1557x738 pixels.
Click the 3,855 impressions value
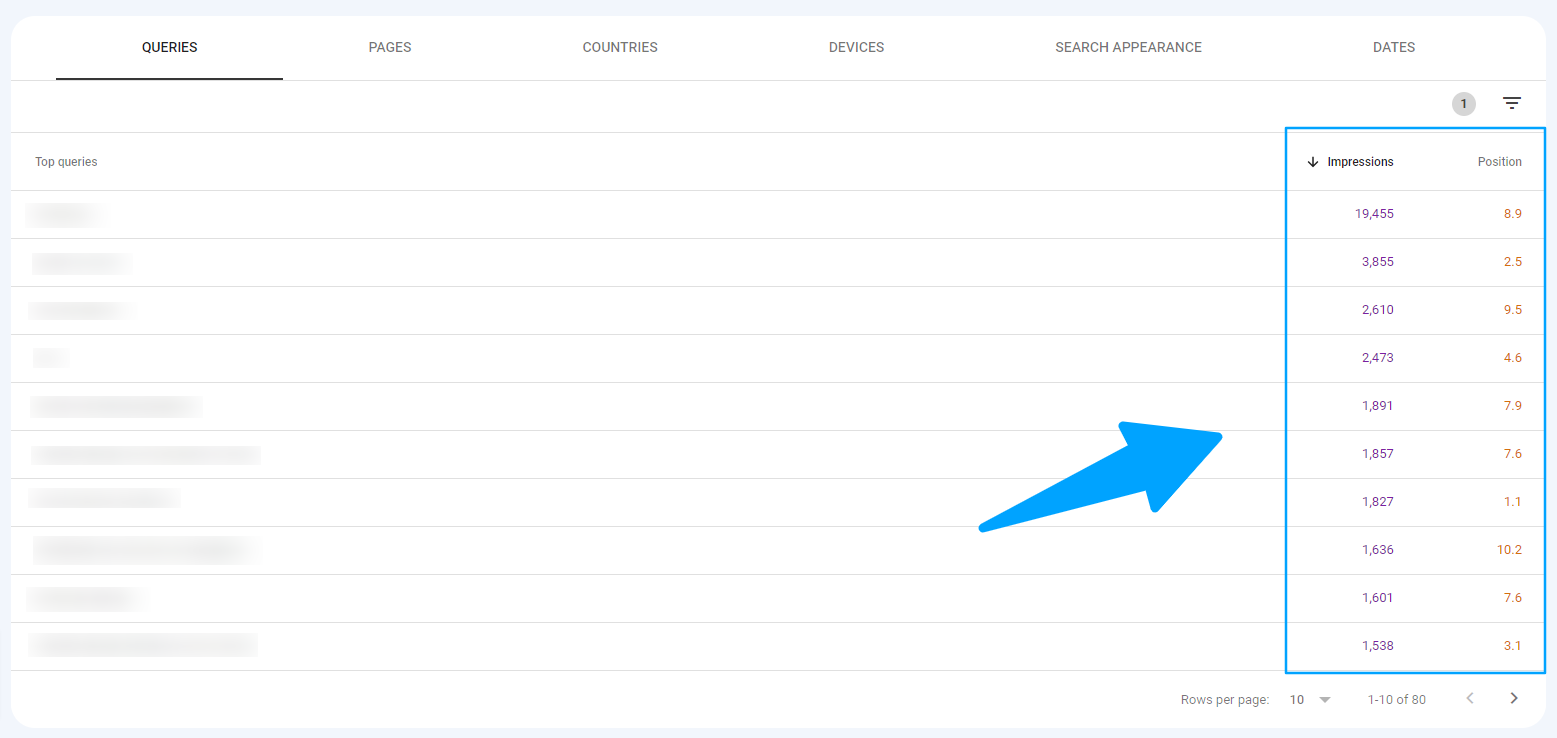1377,262
